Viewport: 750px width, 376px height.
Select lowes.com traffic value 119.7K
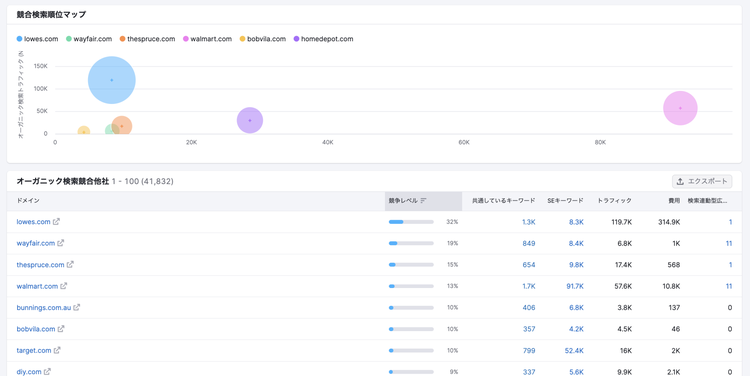(x=622, y=222)
